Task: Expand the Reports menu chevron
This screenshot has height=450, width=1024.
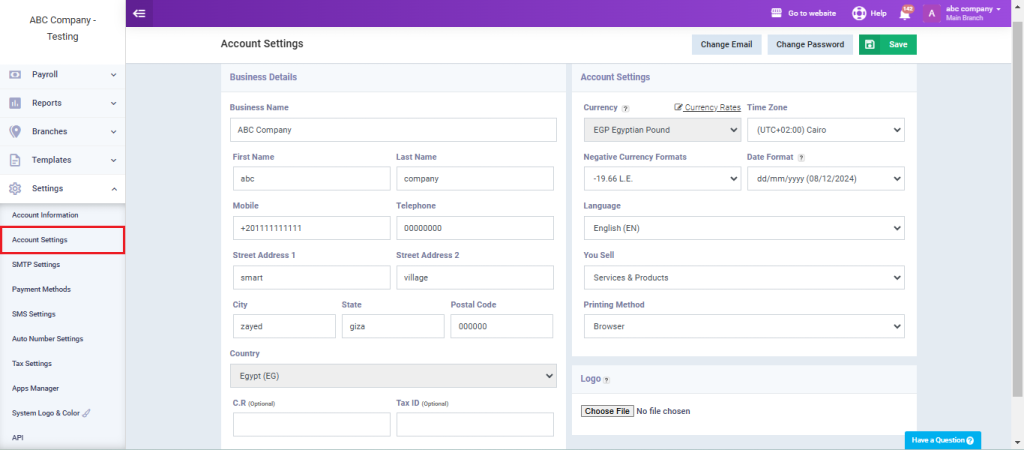Action: click(x=114, y=103)
